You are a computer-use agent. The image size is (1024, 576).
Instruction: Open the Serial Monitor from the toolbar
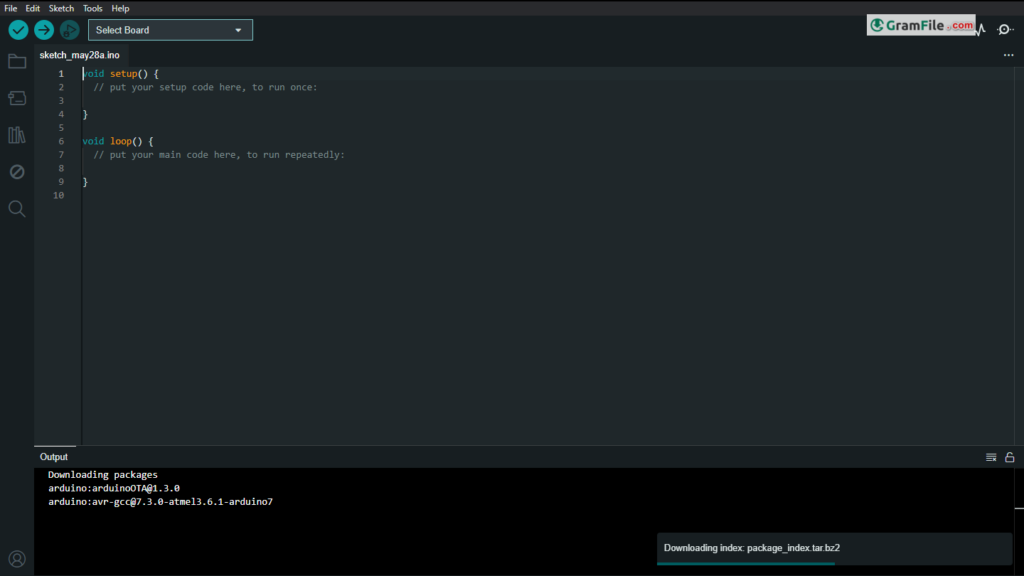1005,30
